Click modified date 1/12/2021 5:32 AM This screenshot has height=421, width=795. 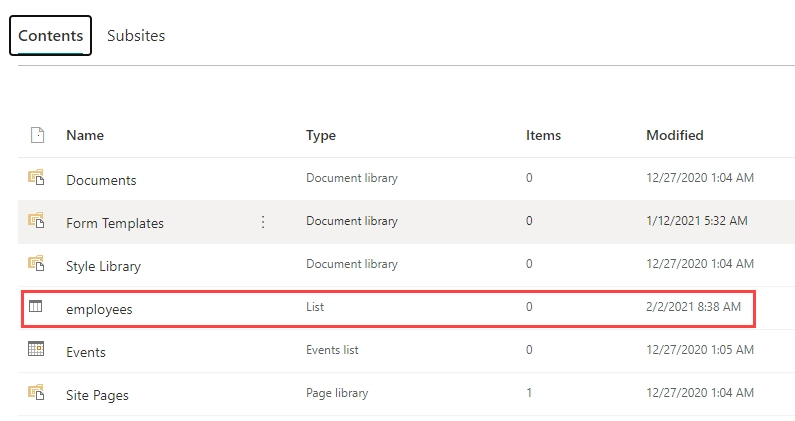coord(697,221)
